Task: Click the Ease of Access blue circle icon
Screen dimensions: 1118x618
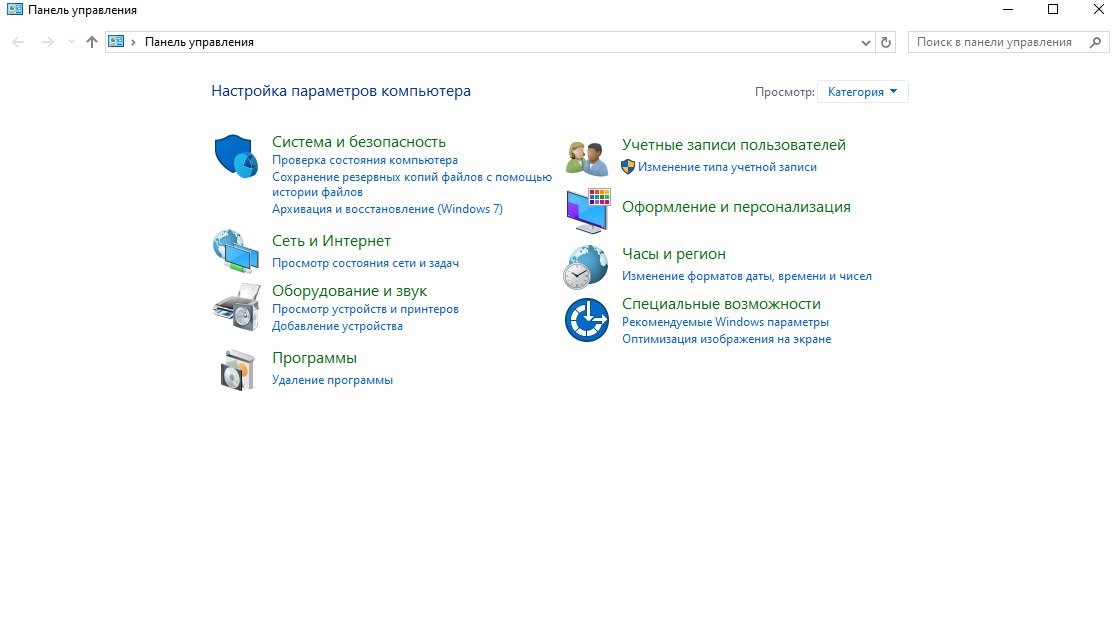Action: click(x=587, y=320)
